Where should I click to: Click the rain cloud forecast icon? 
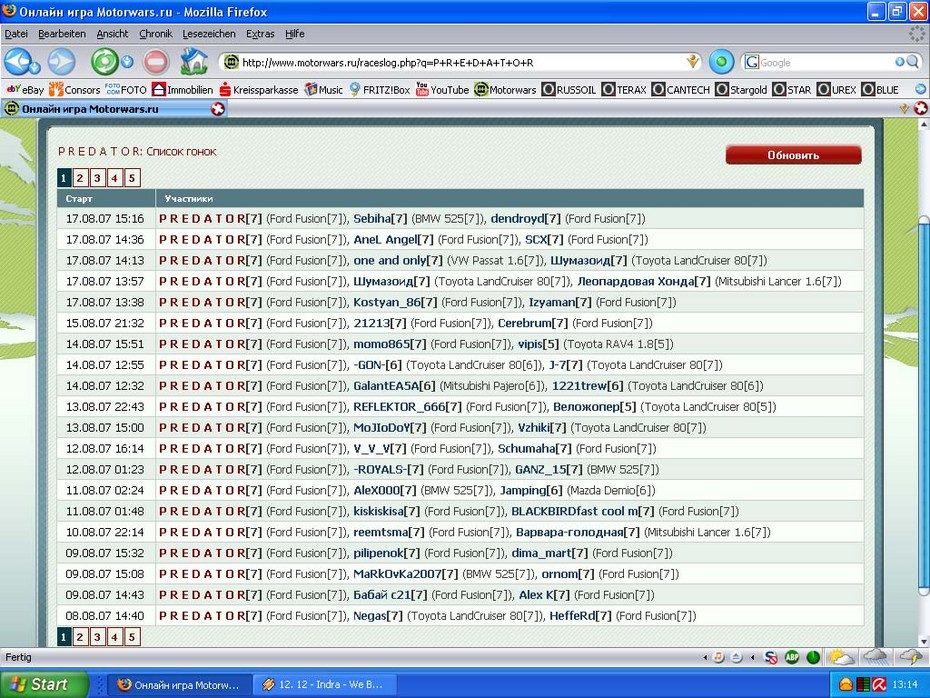(x=875, y=657)
